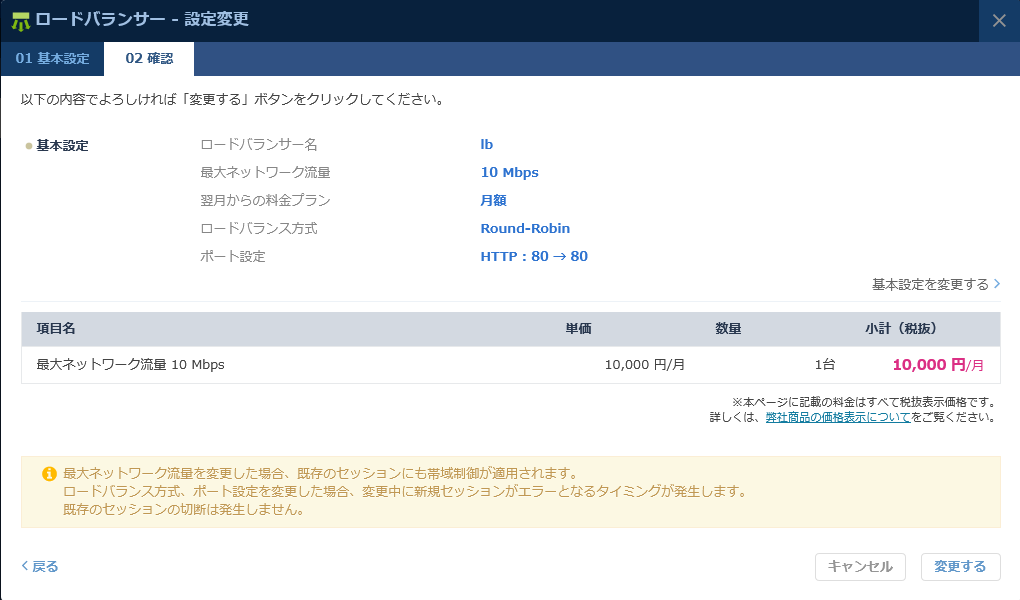Screen dimensions: 1020x600
Task: Click the Round-Robin load balance method value
Action: pyautogui.click(x=525, y=229)
